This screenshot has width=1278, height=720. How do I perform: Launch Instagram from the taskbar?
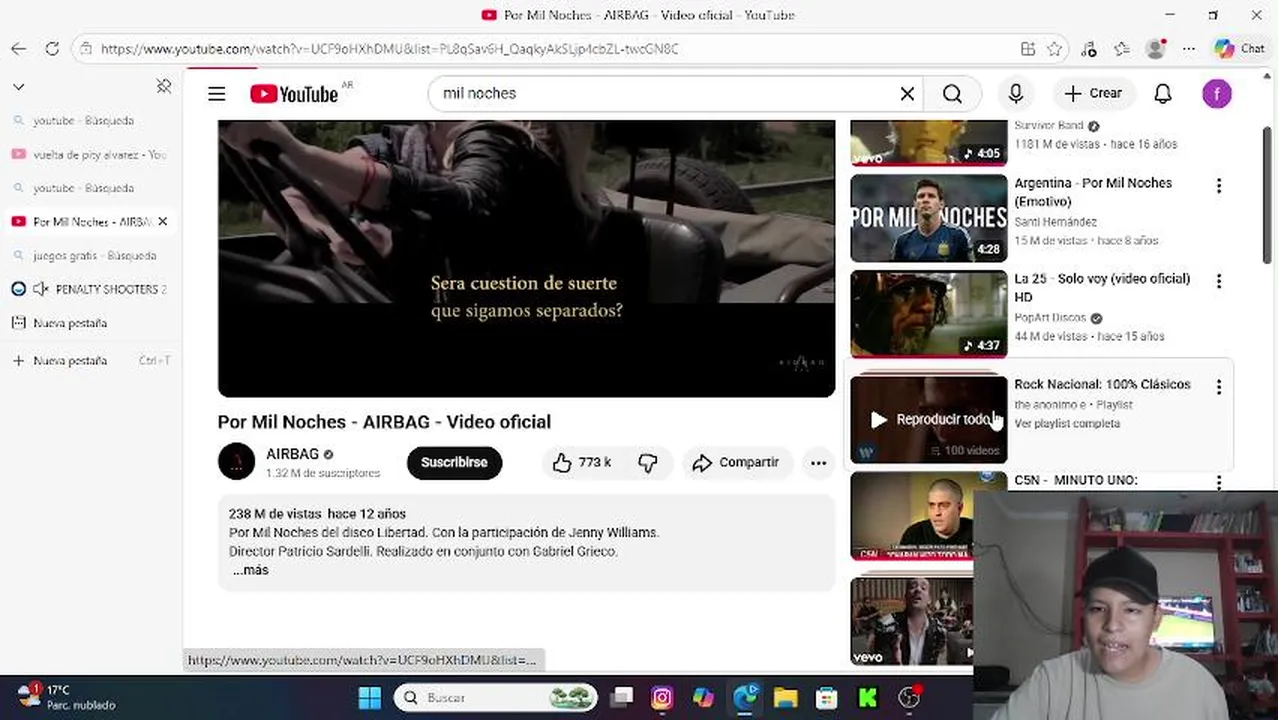662,697
